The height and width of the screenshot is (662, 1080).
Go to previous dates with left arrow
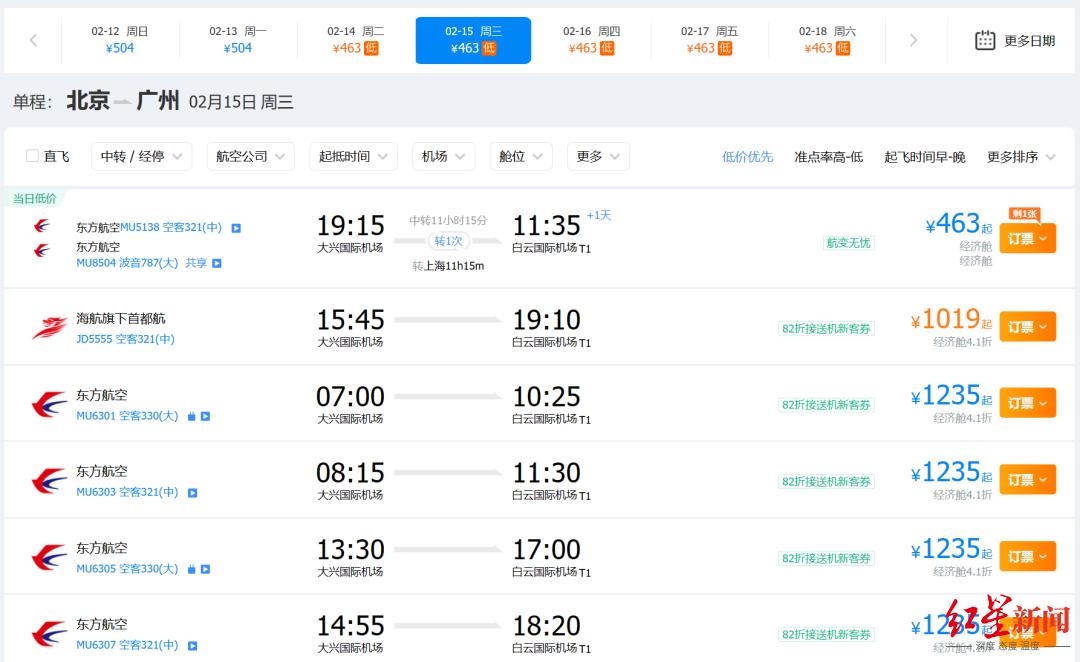click(x=33, y=40)
